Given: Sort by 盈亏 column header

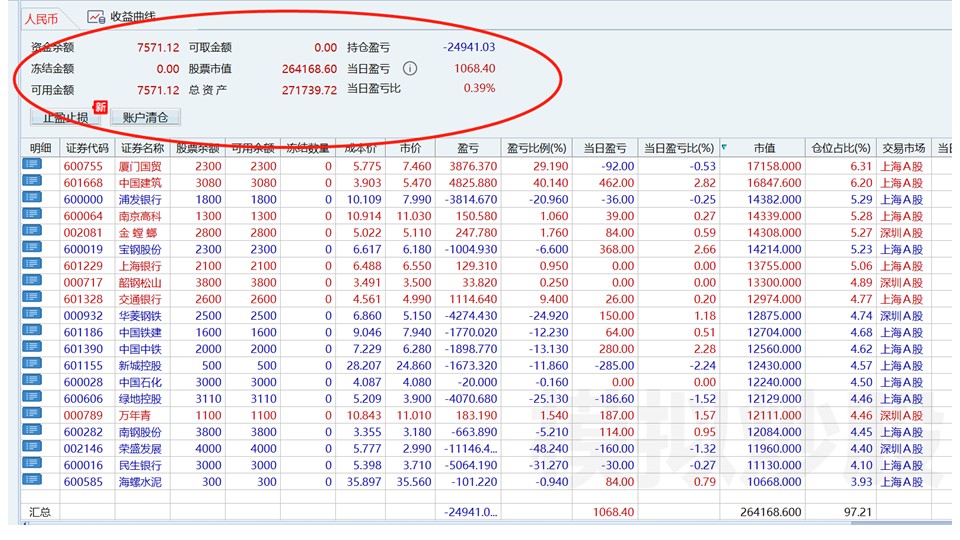Looking at the screenshot, I should (x=468, y=148).
